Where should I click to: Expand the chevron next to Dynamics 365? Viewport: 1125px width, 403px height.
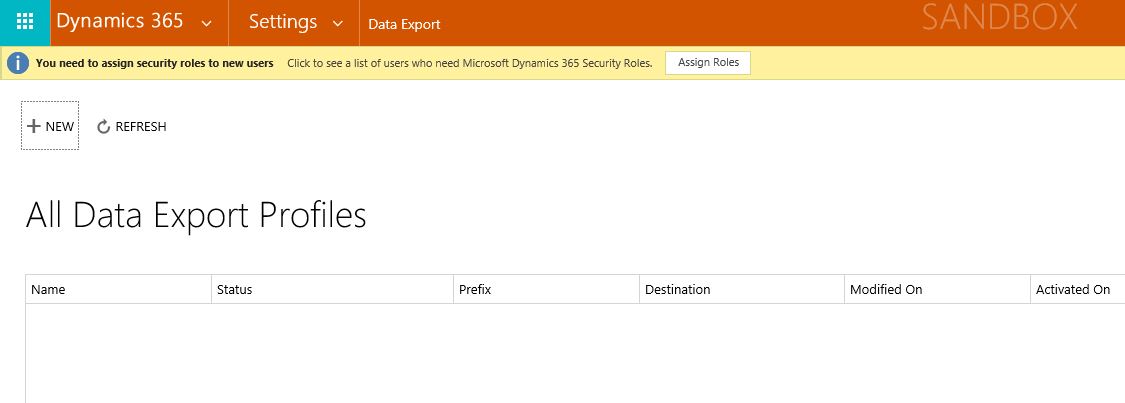pos(206,23)
